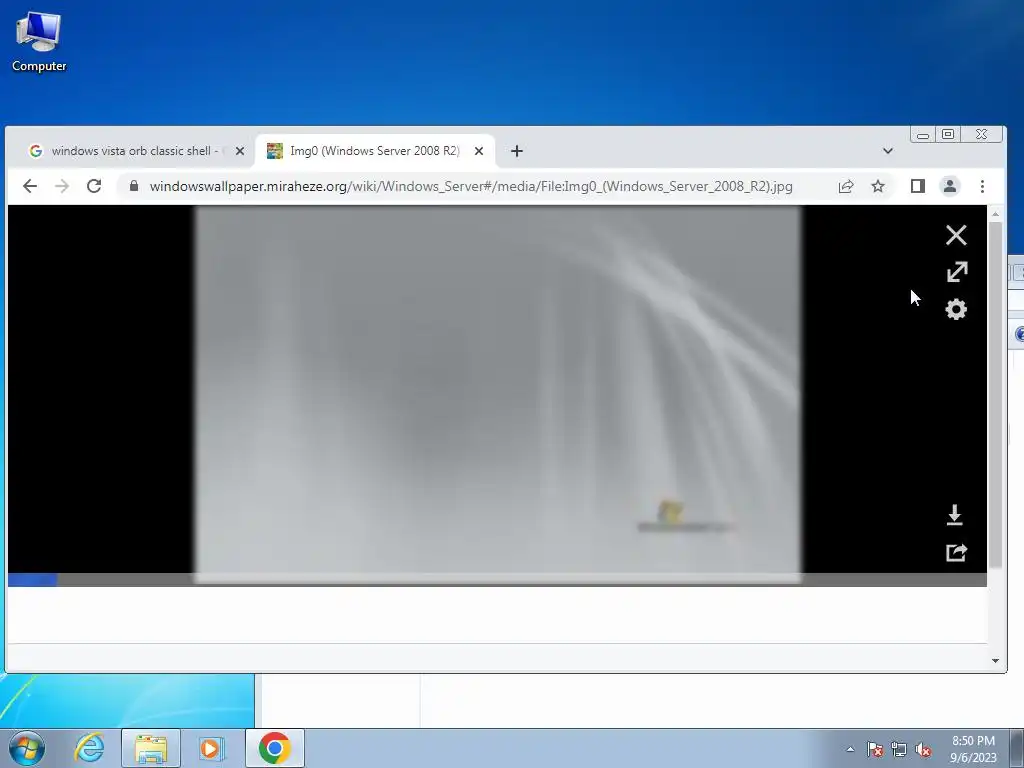Reload the current page
This screenshot has height=768, width=1024.
94,186
